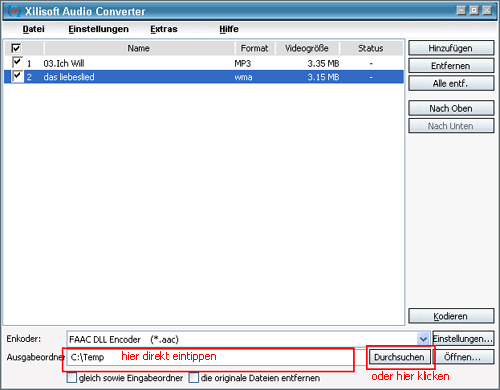Sort by the Videogröße column header
Image resolution: width=500 pixels, height=390 pixels.
pos(307,48)
